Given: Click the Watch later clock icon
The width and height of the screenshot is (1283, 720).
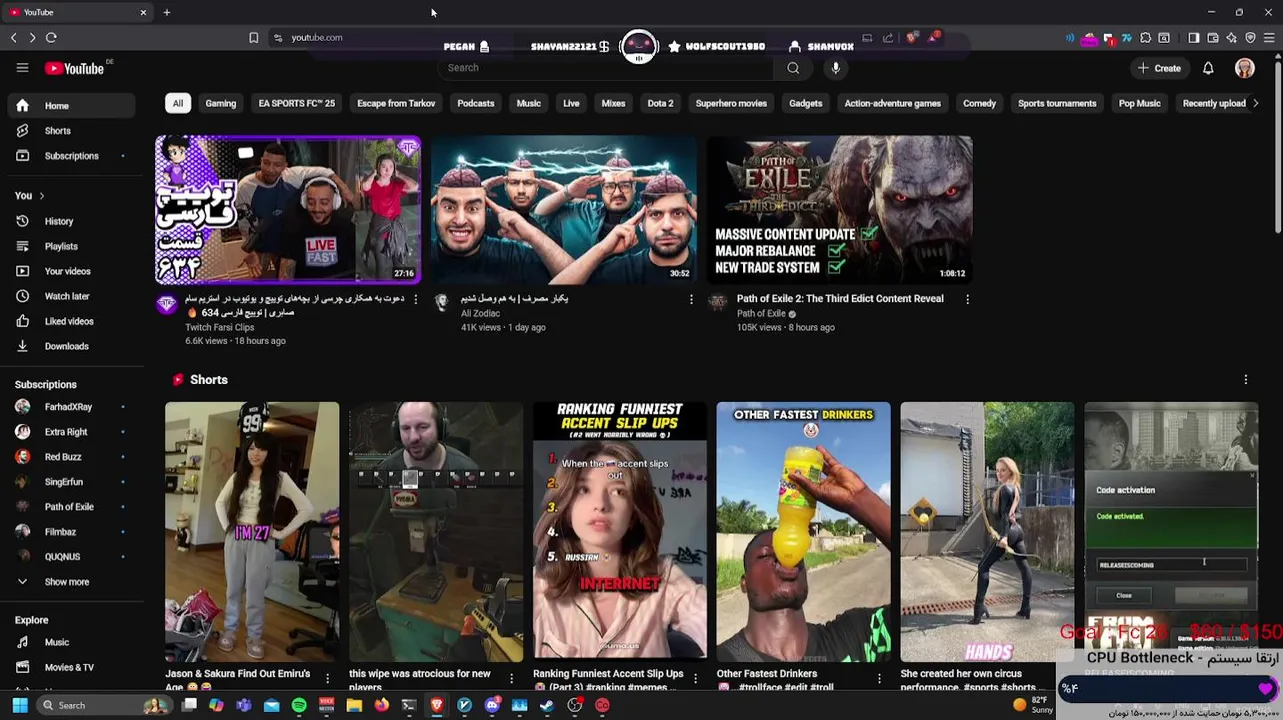Looking at the screenshot, I should click(x=22, y=296).
